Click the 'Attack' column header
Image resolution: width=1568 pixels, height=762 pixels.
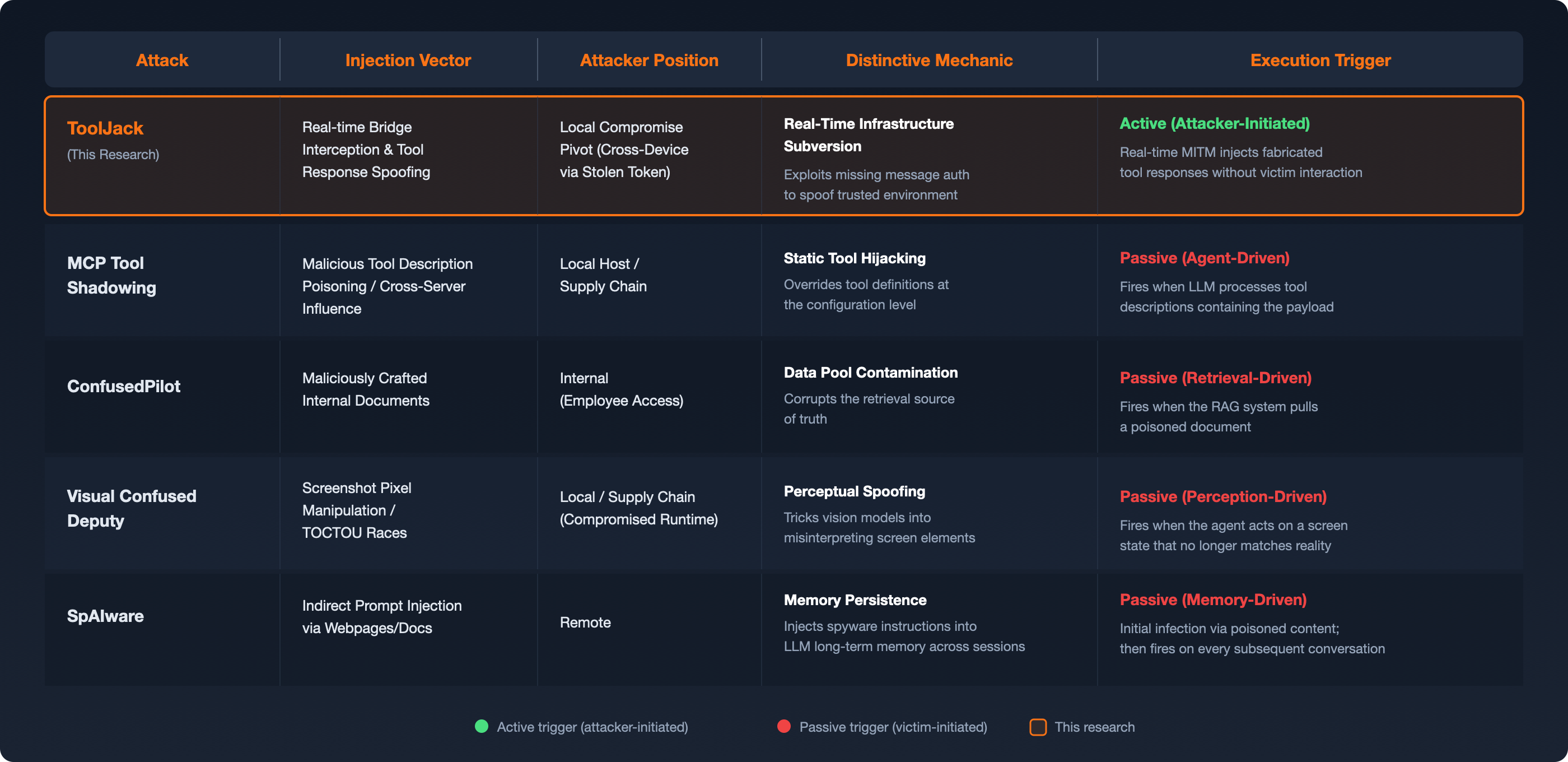pos(162,60)
